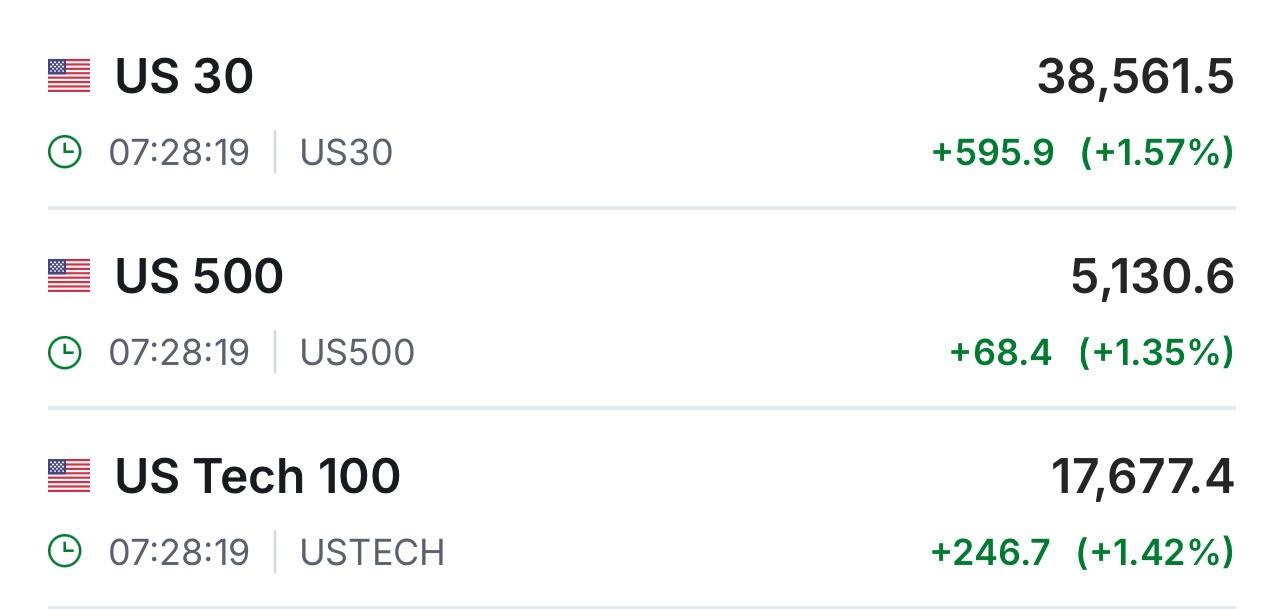Image resolution: width=1284 pixels, height=609 pixels.
Task: Click the +246.7 (+1.42%) change value
Action: click(1081, 553)
